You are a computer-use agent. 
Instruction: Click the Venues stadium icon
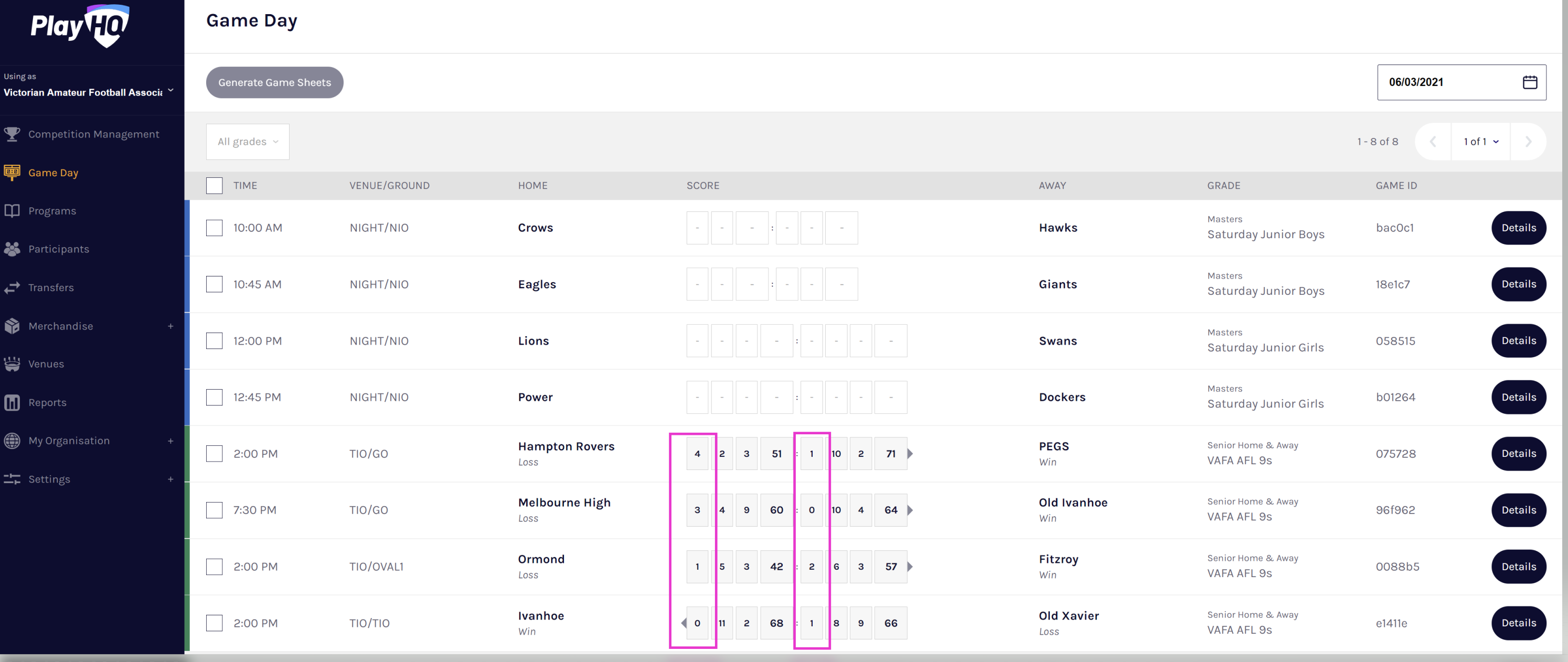tap(12, 364)
